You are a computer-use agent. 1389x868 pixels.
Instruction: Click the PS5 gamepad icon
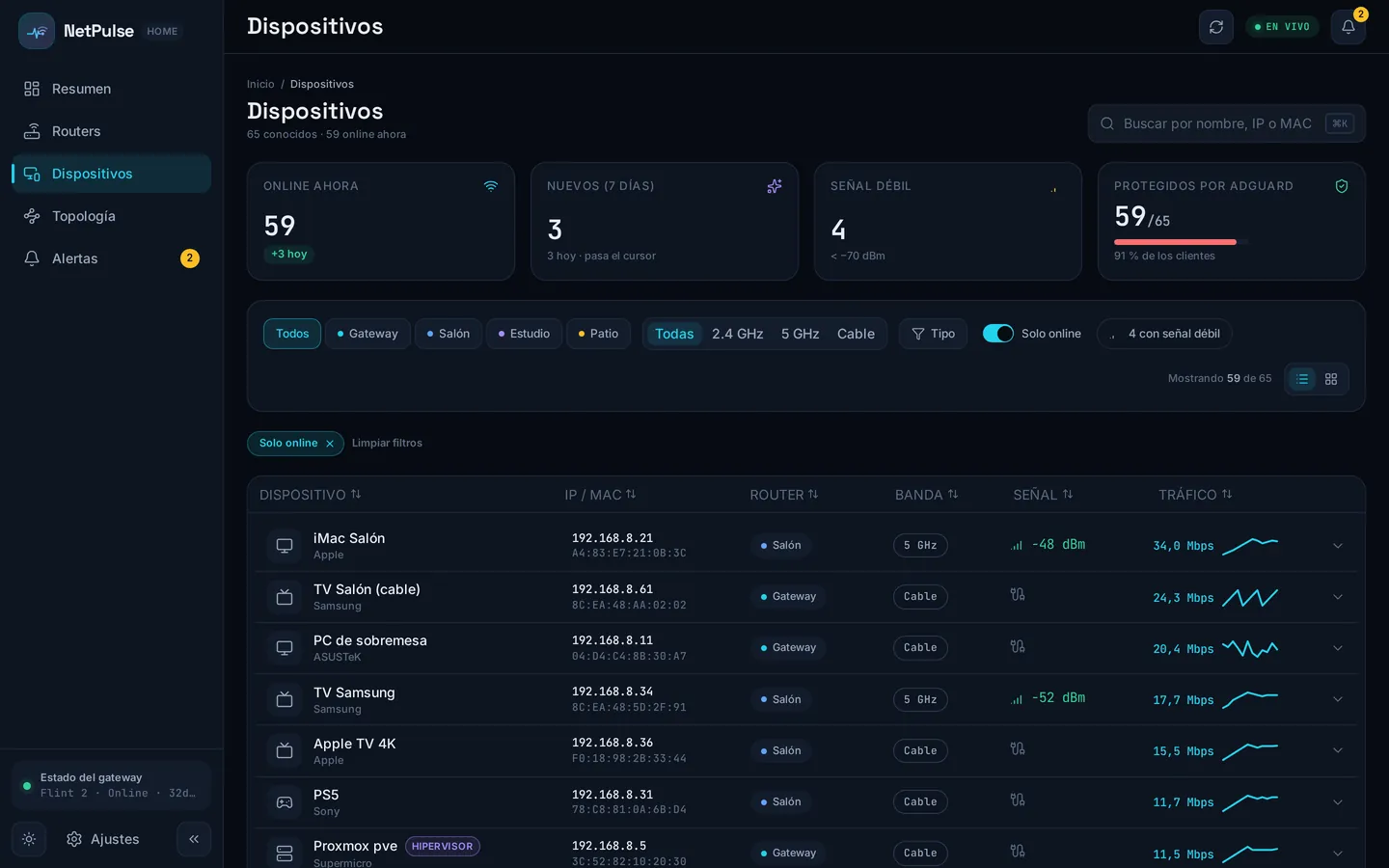tap(285, 802)
